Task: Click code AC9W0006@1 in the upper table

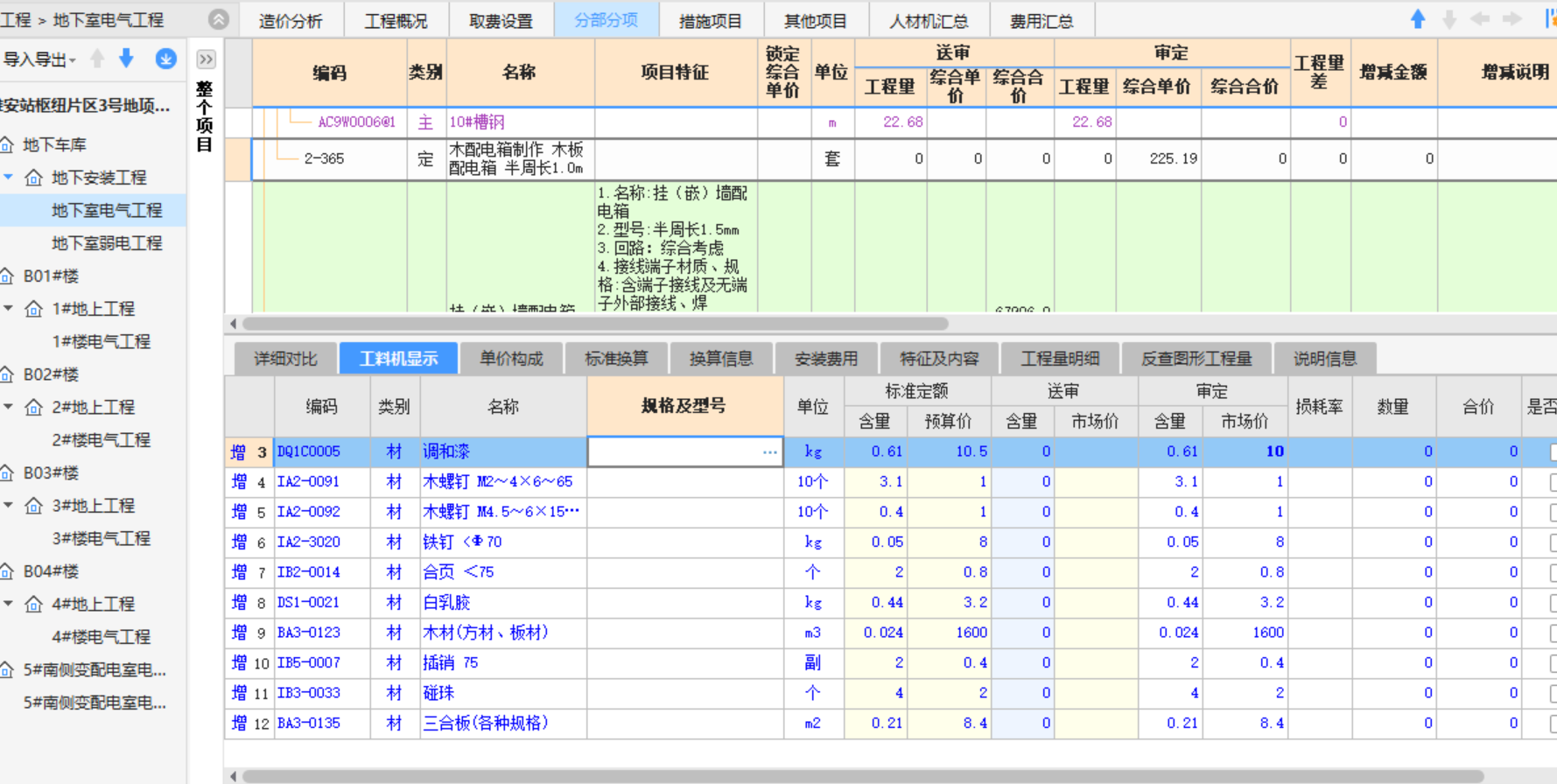Action: pyautogui.click(x=356, y=122)
